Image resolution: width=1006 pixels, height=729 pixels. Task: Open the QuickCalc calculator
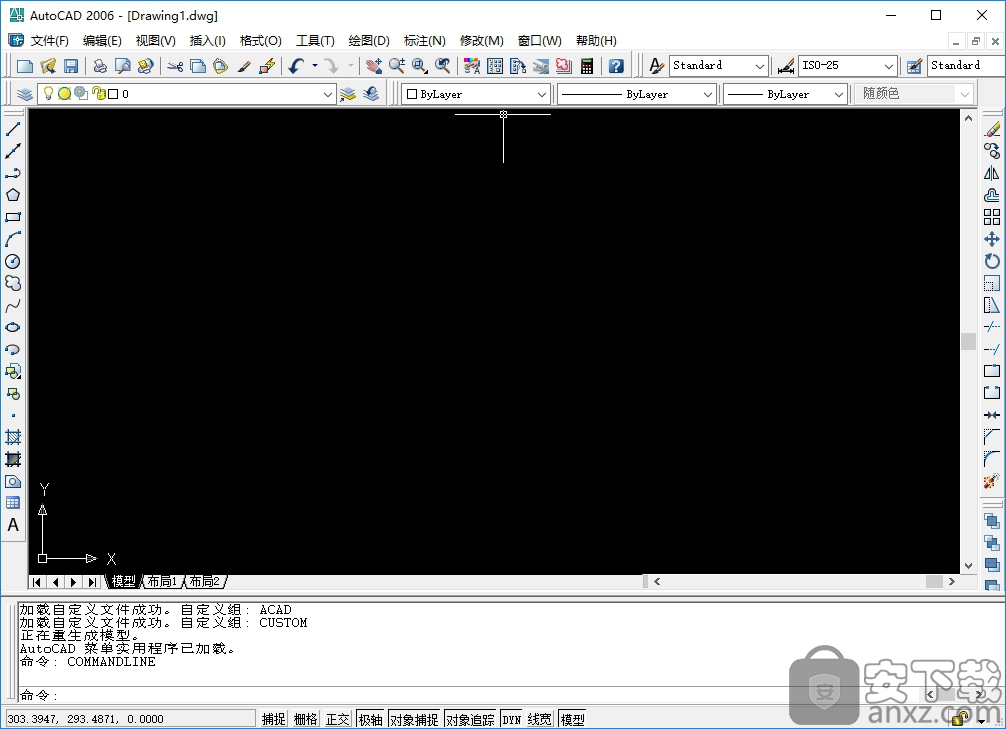pyautogui.click(x=586, y=65)
